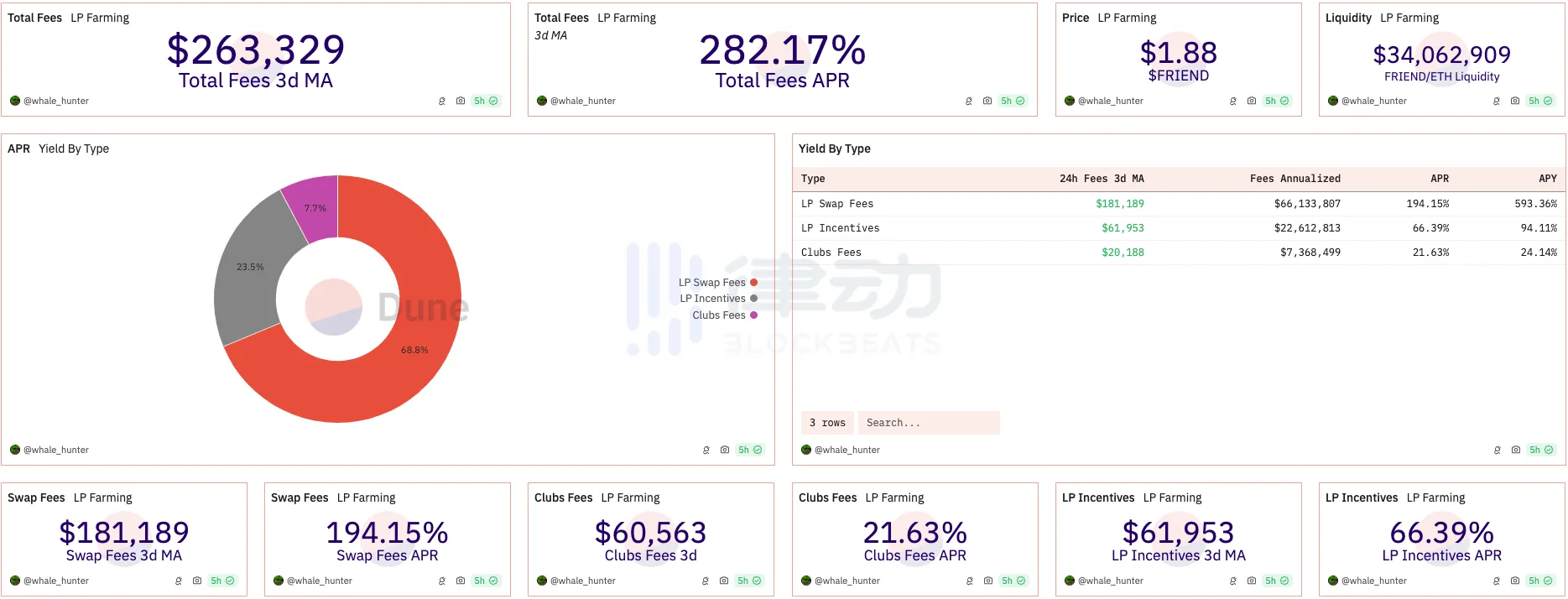Click the camera icon in Clubs Fees 3d panel
1568x599 pixels.
pos(723,581)
